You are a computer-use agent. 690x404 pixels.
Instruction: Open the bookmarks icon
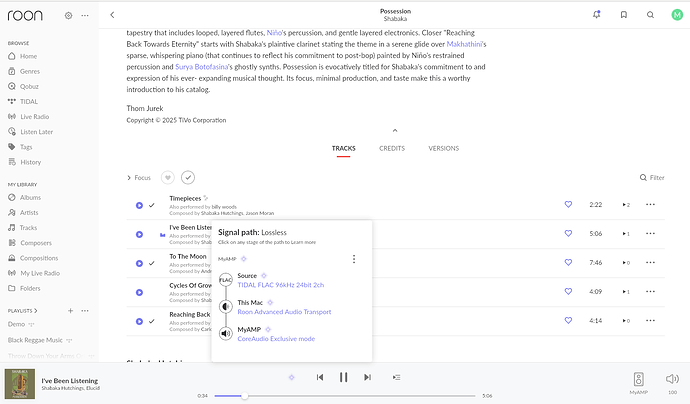coord(624,15)
